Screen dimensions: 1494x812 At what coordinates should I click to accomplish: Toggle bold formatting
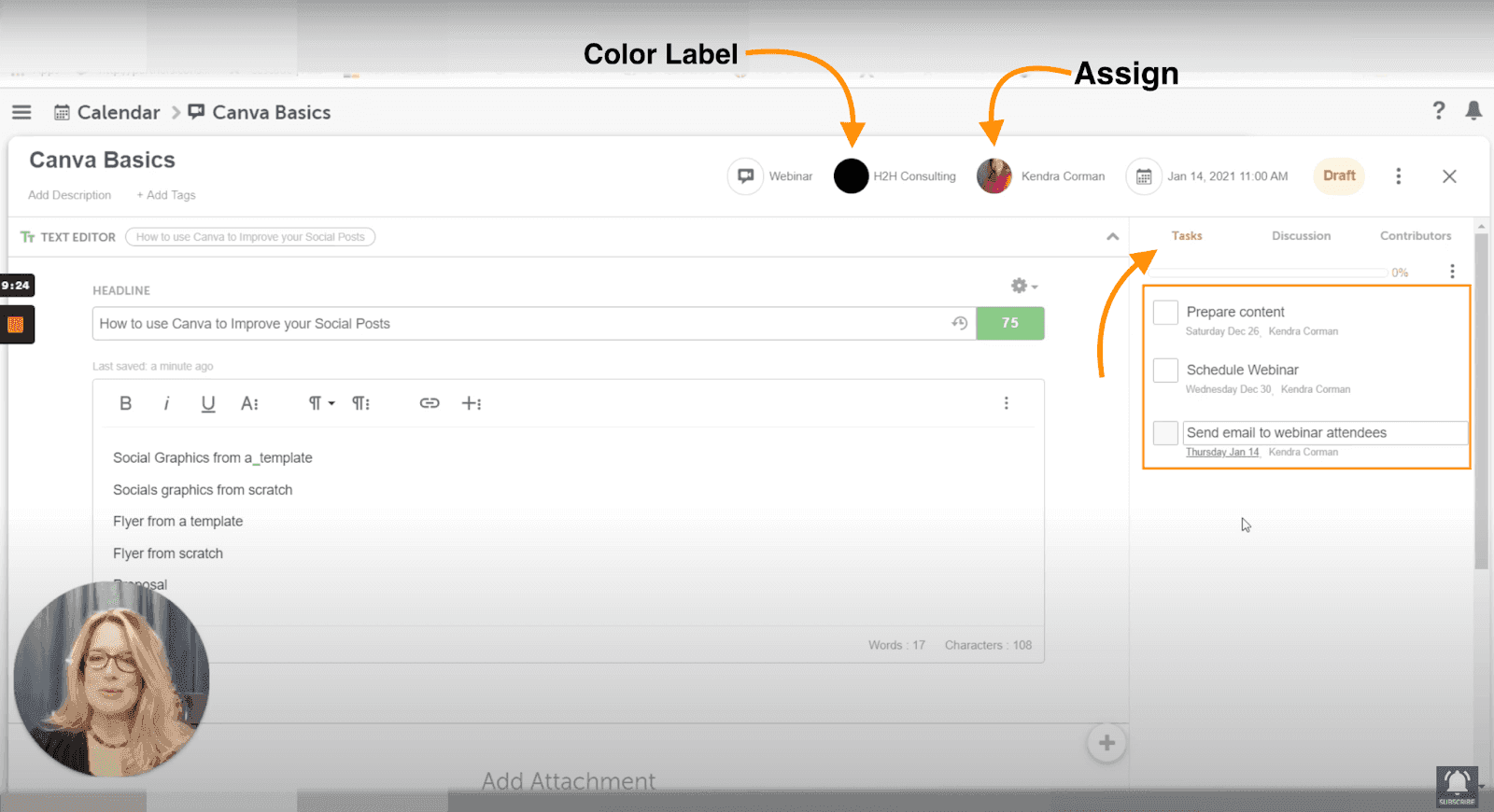click(x=125, y=403)
